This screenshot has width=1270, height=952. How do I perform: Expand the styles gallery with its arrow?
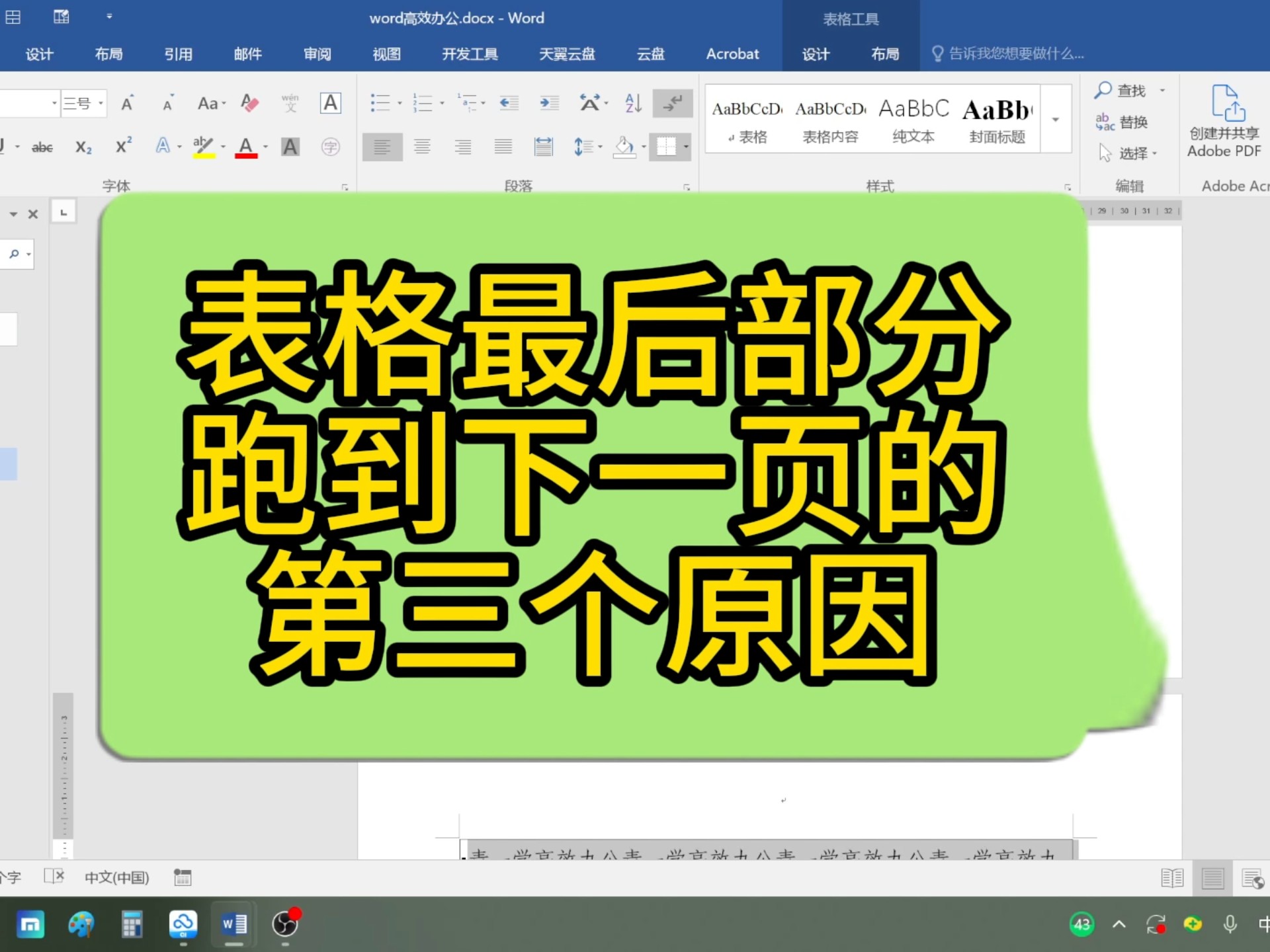tap(1054, 119)
